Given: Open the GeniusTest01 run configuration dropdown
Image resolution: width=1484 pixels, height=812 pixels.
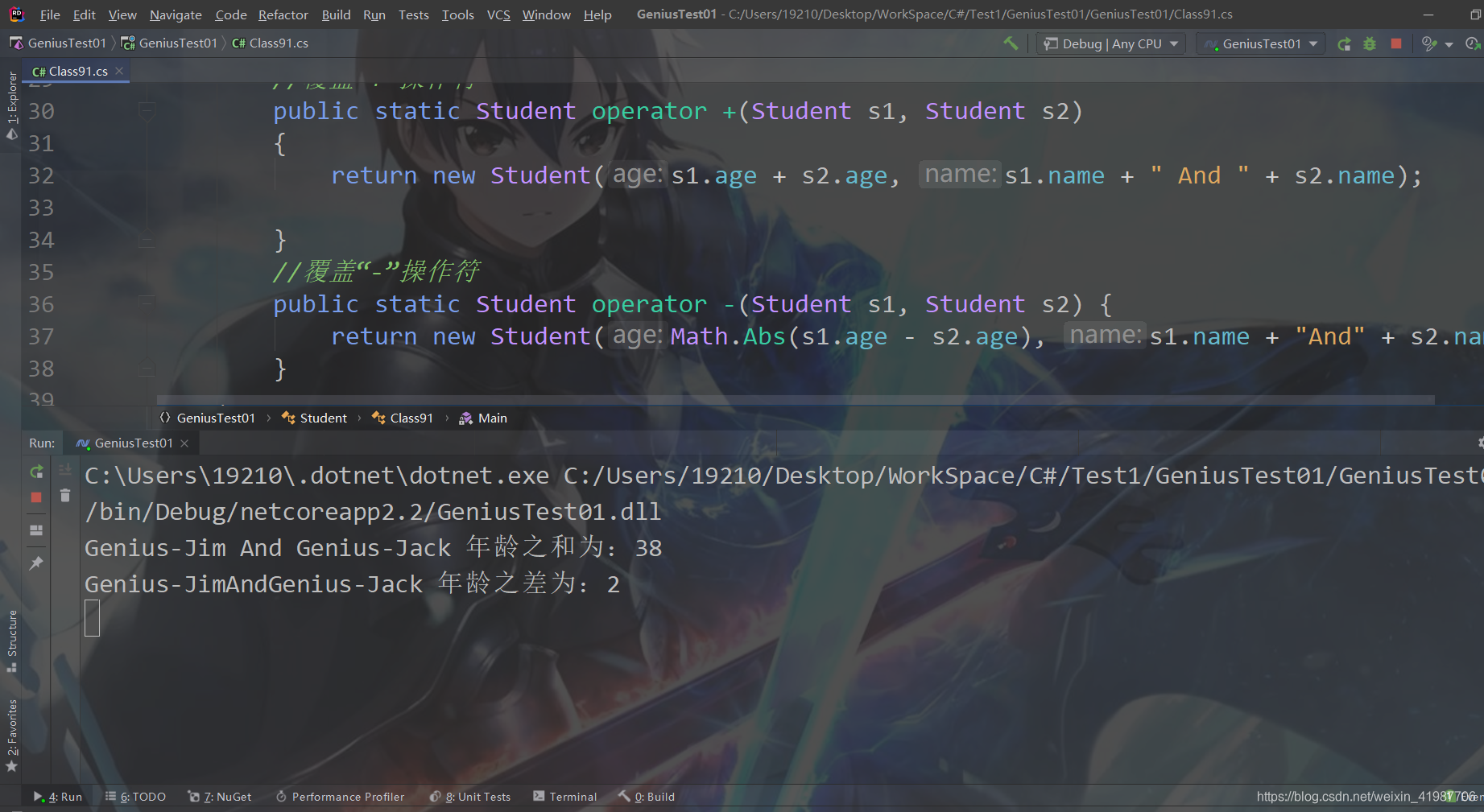Looking at the screenshot, I should pos(1262,44).
